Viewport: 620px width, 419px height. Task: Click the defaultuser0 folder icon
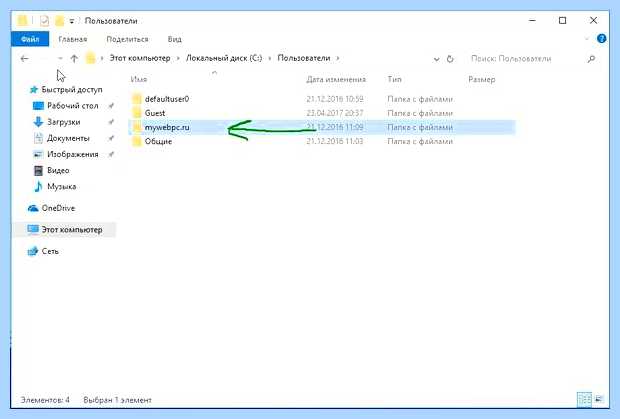coord(137,99)
